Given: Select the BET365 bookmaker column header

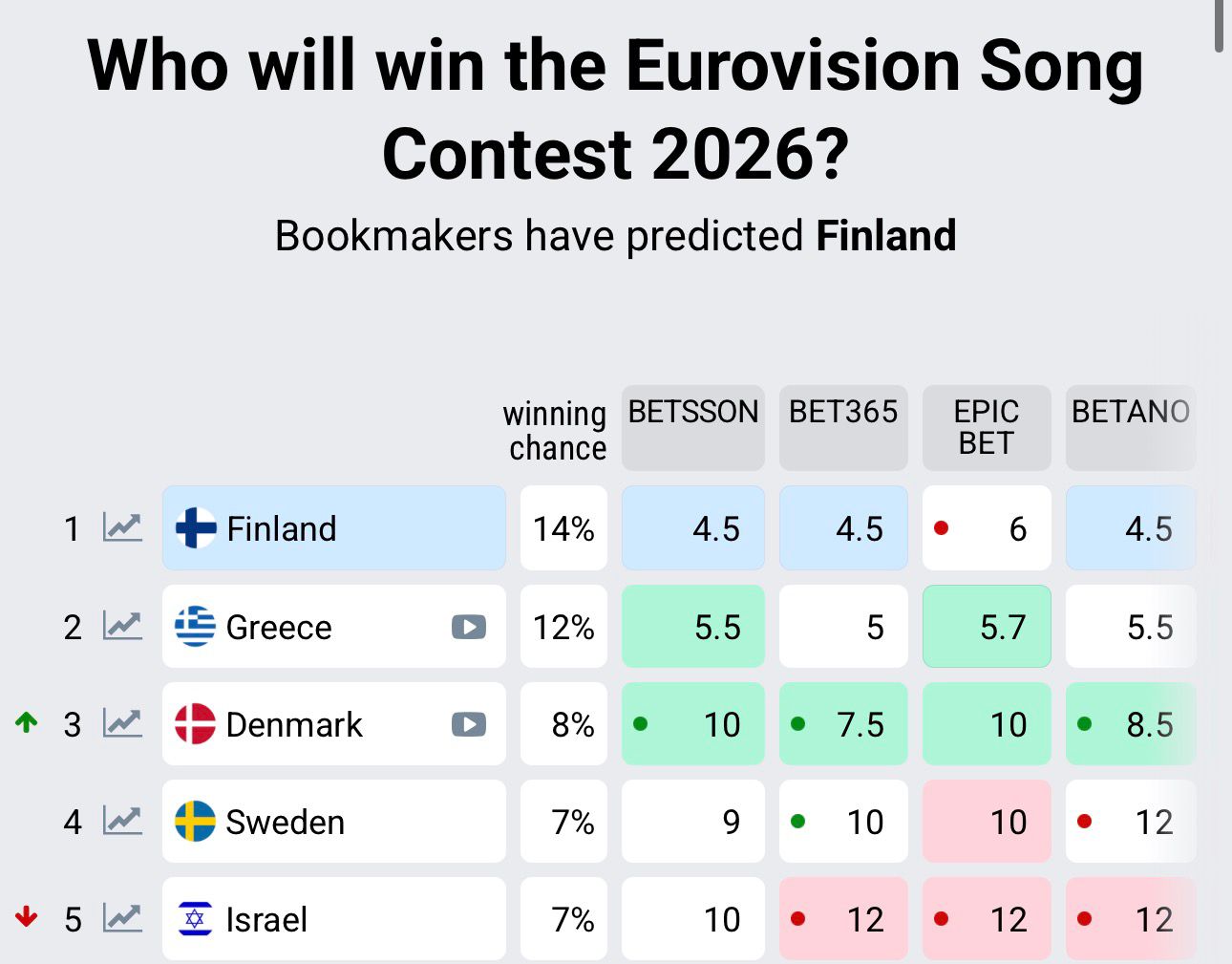Looking at the screenshot, I should tap(843, 427).
